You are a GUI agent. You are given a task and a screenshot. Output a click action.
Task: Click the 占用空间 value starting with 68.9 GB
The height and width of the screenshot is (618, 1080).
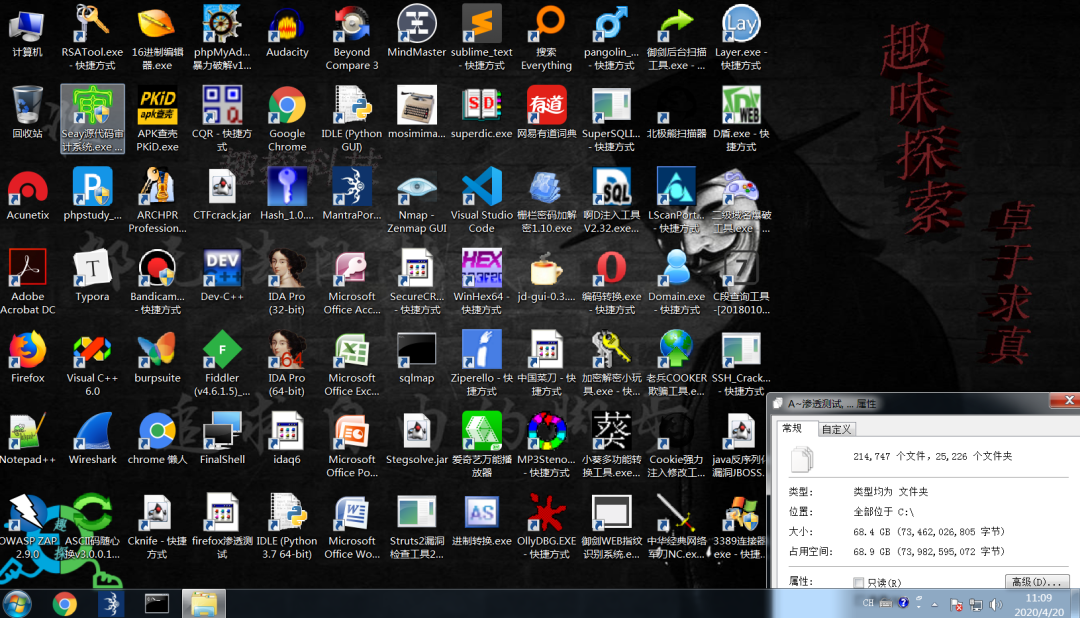[x=929, y=551]
